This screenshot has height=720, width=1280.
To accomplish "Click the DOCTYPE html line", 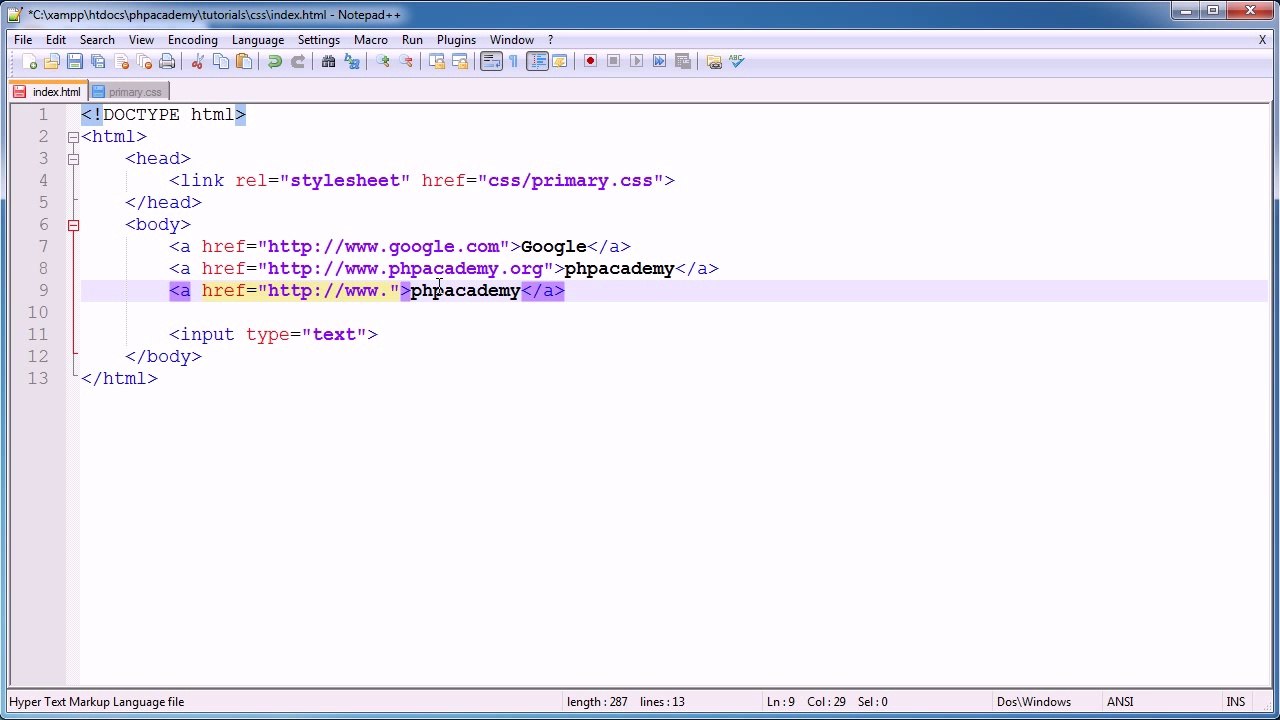I will (x=163, y=115).
